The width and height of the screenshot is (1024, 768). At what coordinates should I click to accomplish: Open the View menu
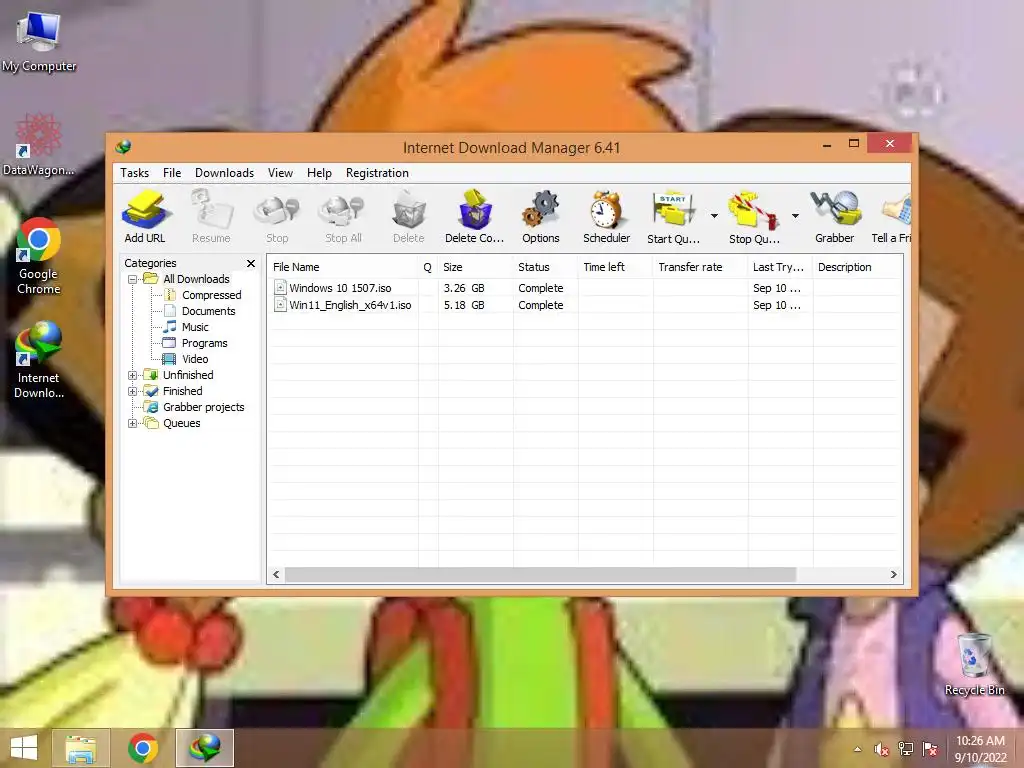point(280,173)
